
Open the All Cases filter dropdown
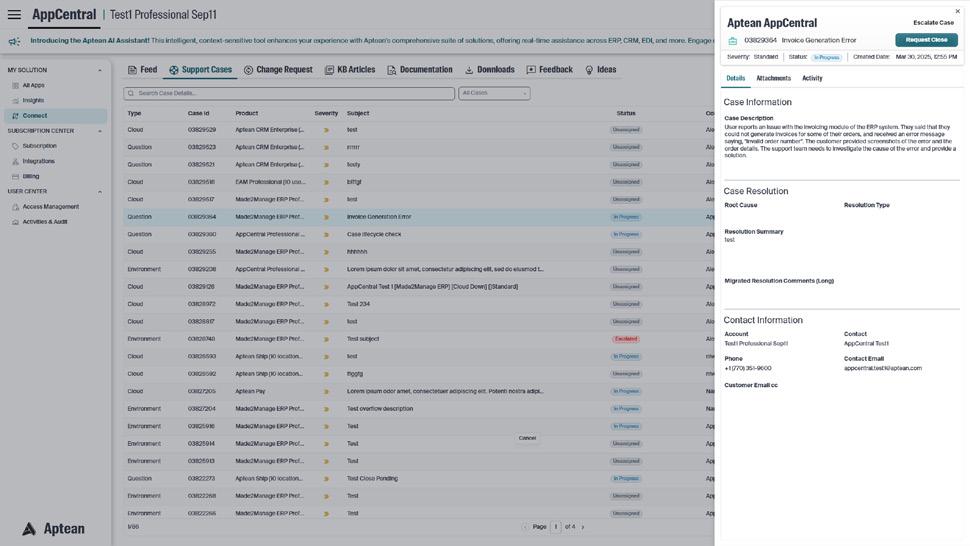click(494, 93)
